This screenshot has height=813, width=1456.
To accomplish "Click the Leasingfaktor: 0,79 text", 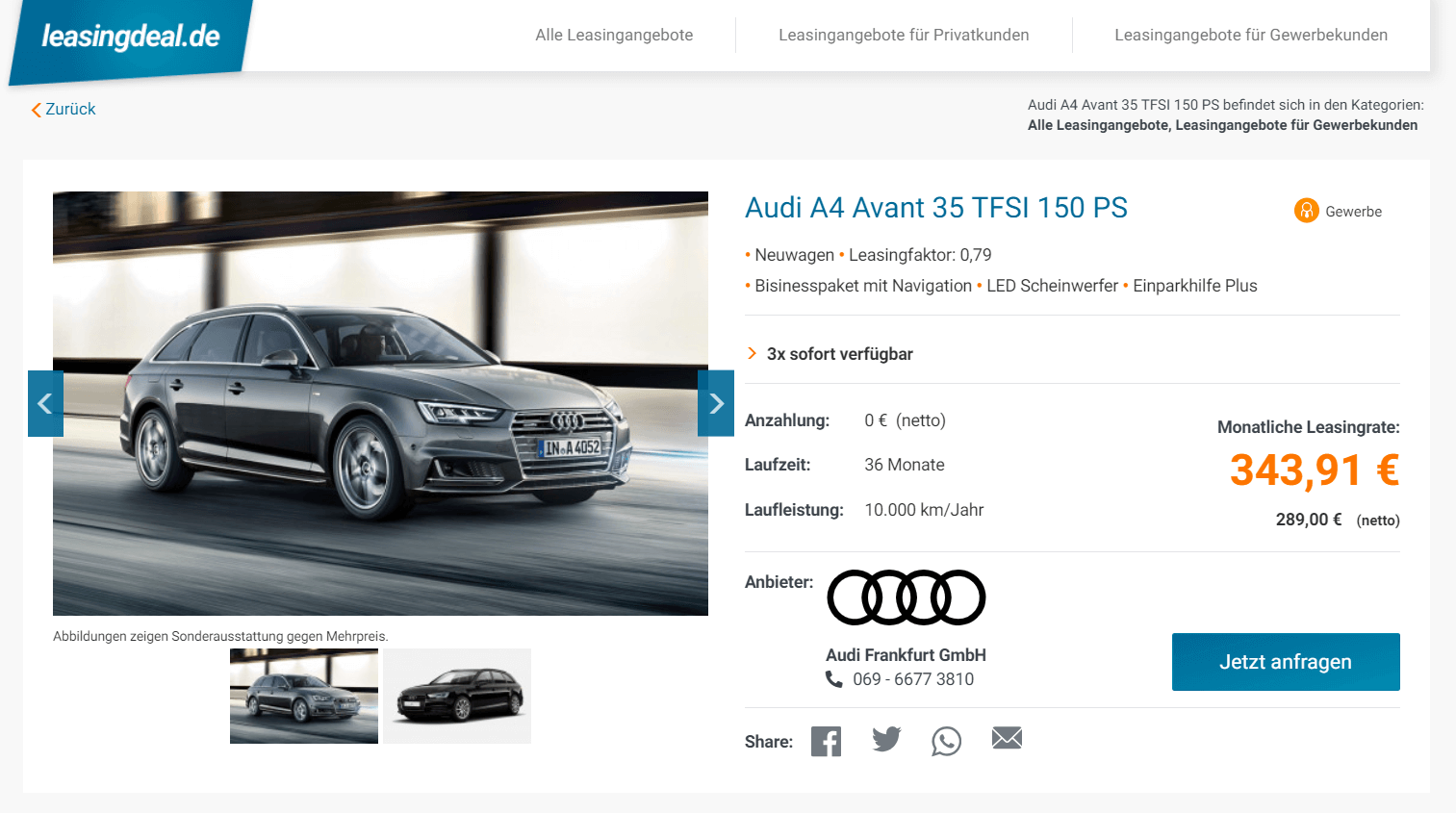I will click(x=920, y=255).
